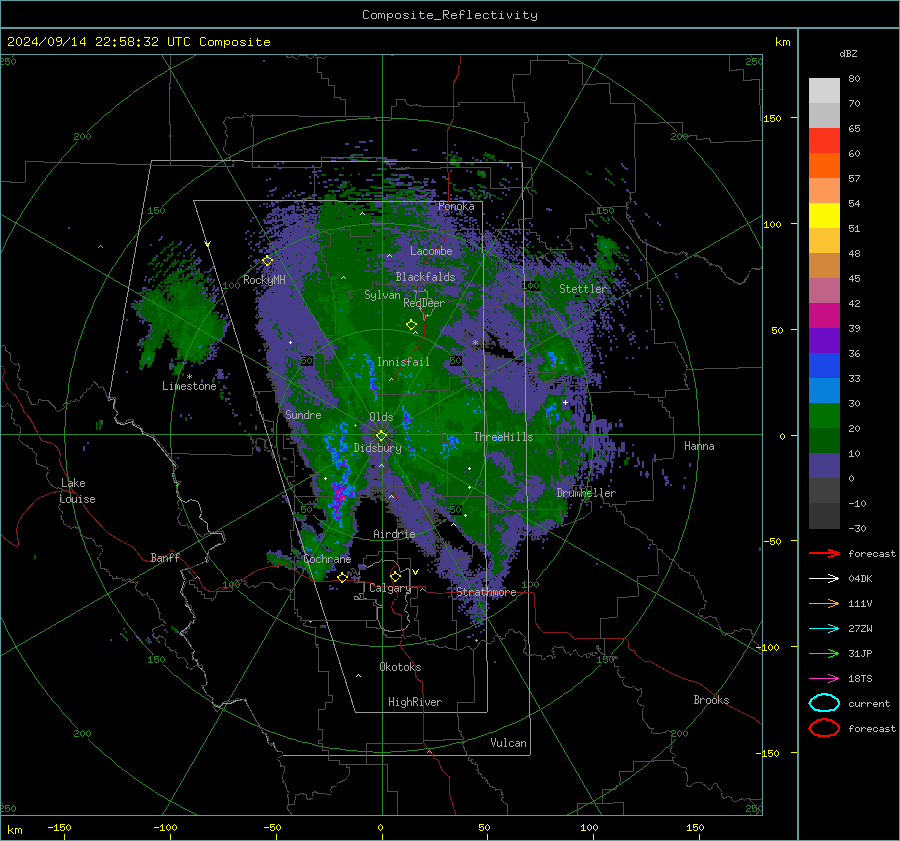The image size is (900, 841).
Task: Click the red forecast arrow in legend
Action: coord(824,553)
